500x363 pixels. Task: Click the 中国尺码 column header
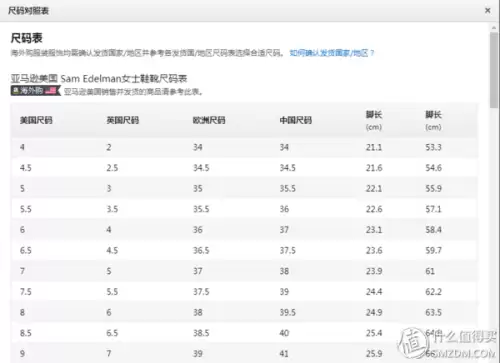click(296, 120)
